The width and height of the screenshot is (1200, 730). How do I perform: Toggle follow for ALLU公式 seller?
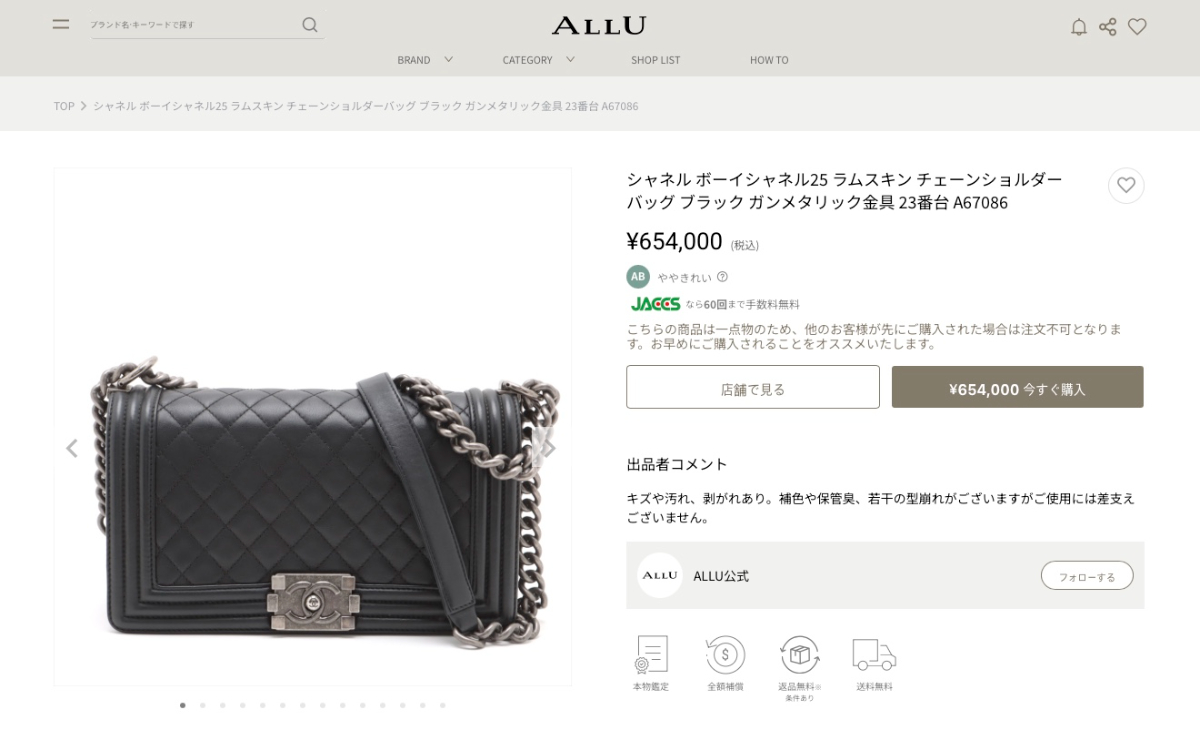point(1087,576)
